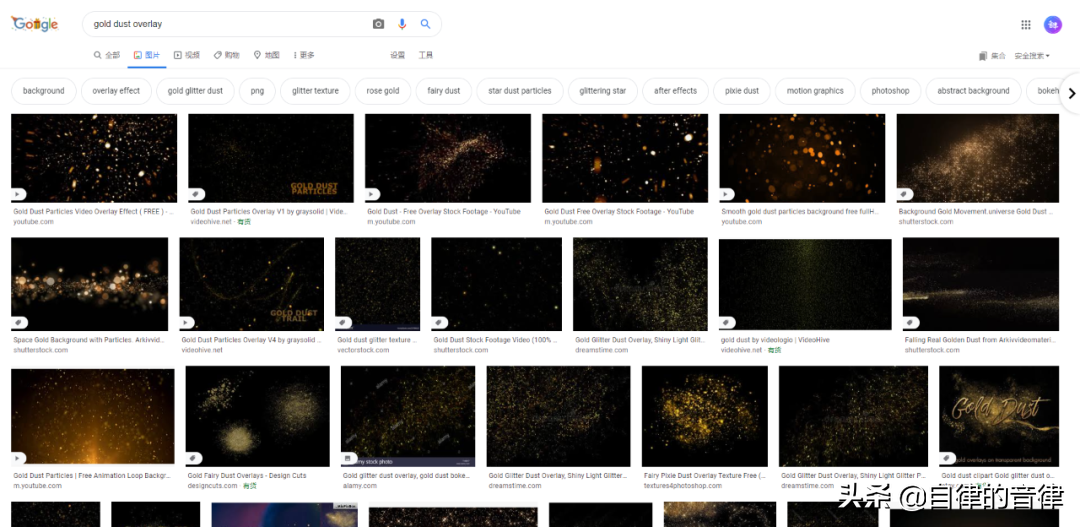Open alamy gold glitter dust overlay thumbnail

click(x=408, y=416)
